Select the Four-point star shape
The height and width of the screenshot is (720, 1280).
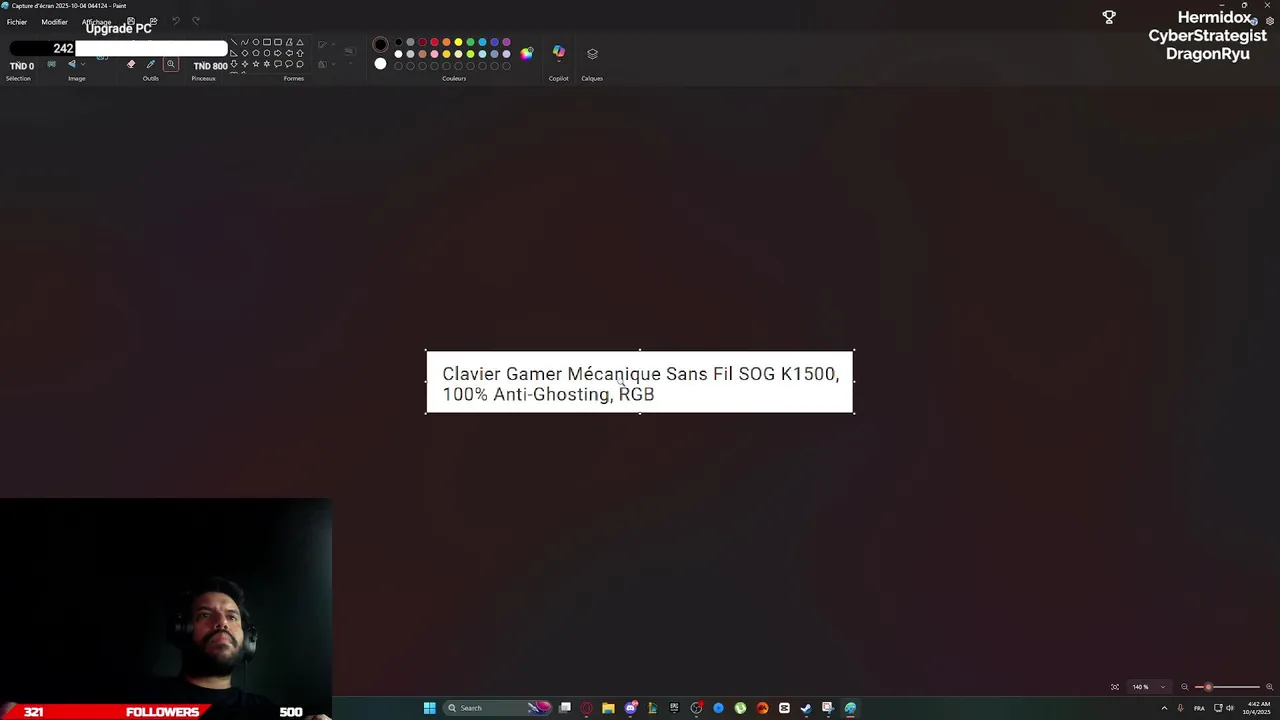click(244, 64)
